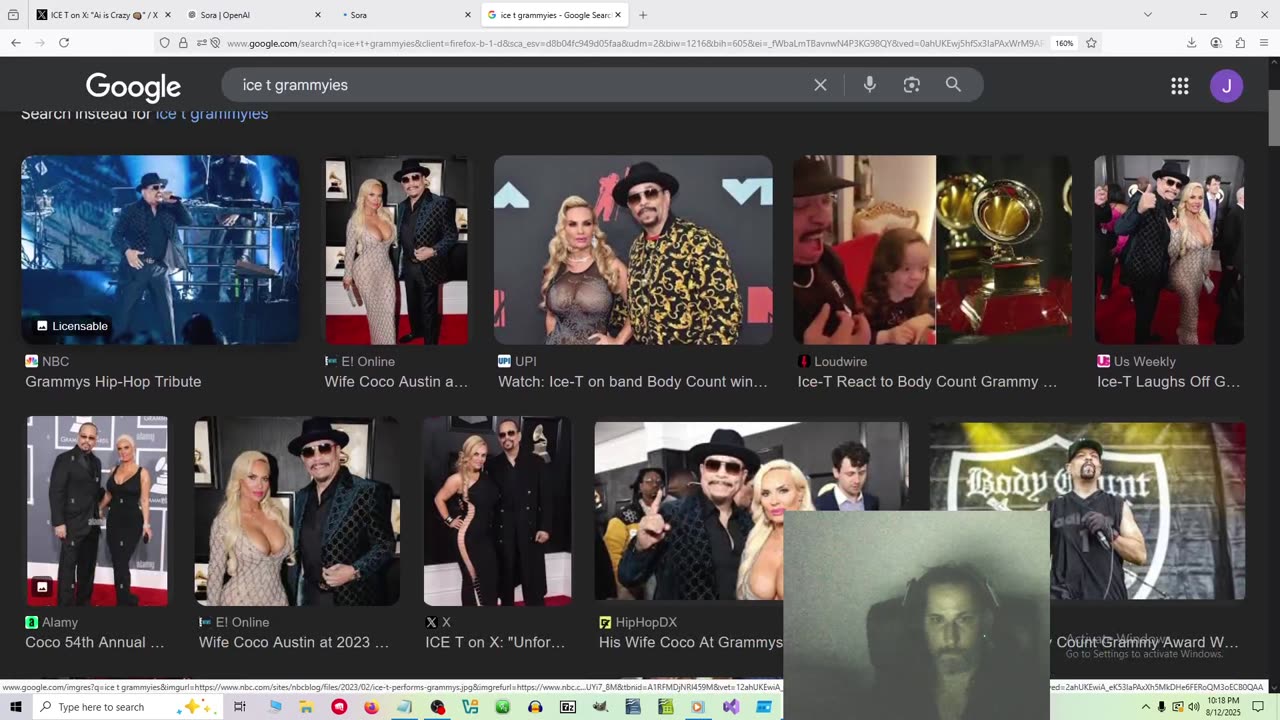Open the Alamy couple in black thumbnail
1280x720 pixels.
coord(97,511)
